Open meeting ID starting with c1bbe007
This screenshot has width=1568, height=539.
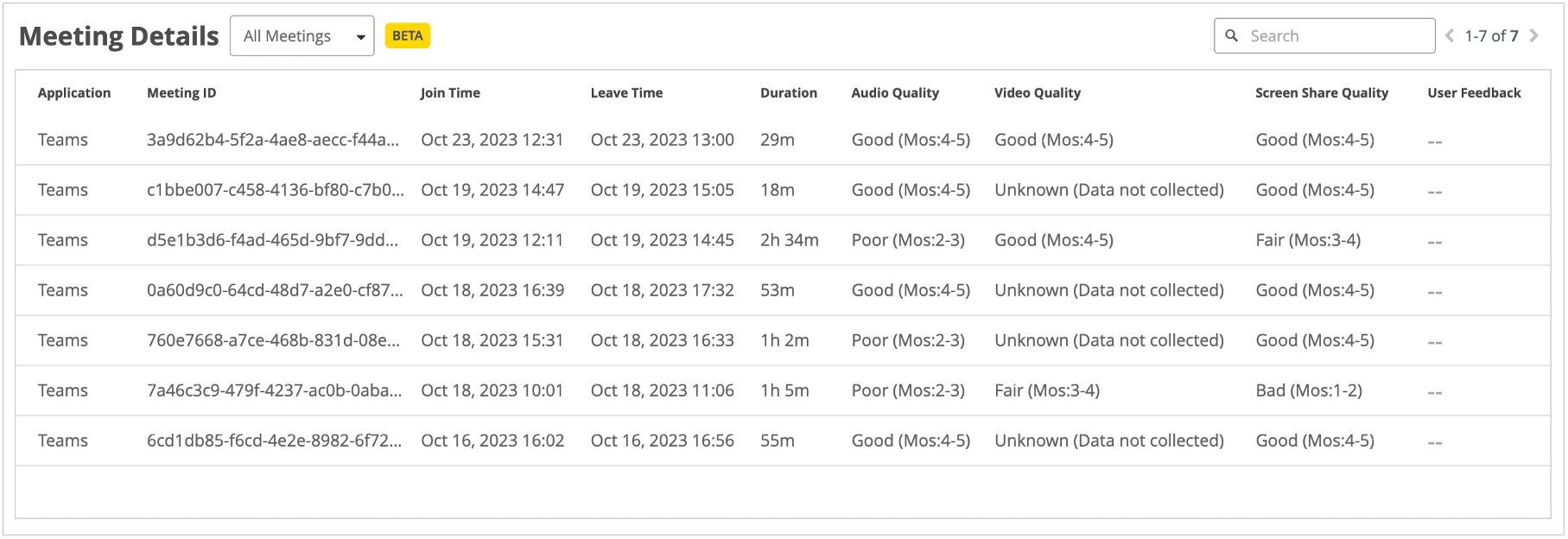click(x=275, y=190)
